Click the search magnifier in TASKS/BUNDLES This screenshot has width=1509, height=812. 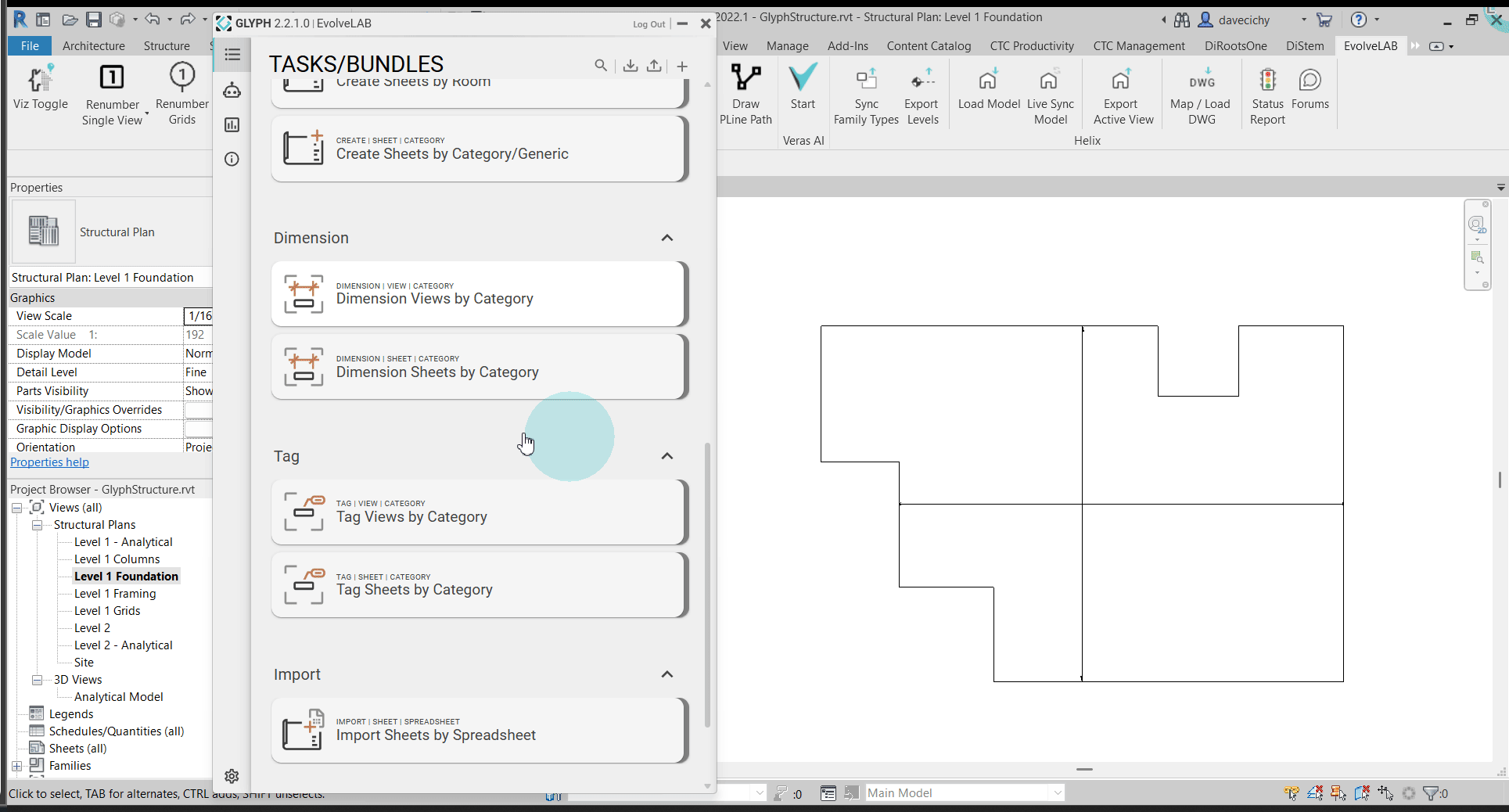click(x=601, y=66)
